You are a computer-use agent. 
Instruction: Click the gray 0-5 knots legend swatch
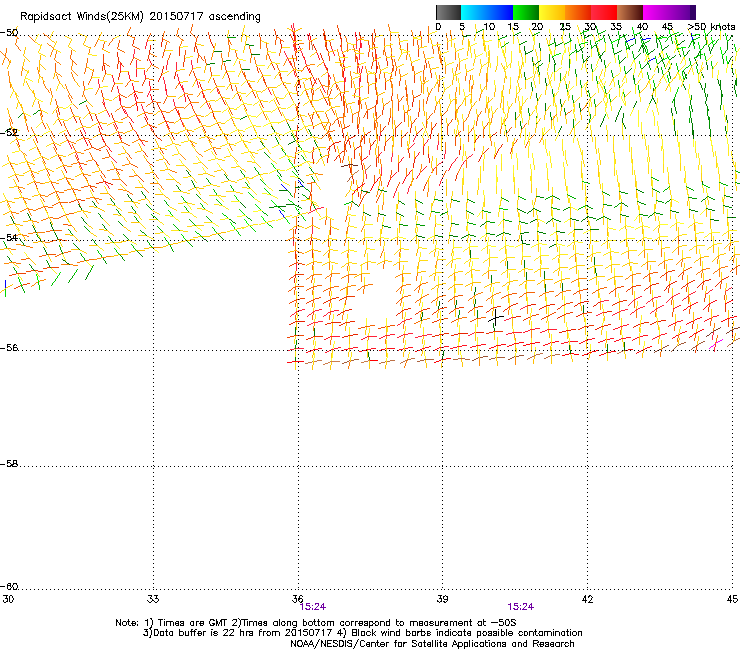[x=448, y=12]
